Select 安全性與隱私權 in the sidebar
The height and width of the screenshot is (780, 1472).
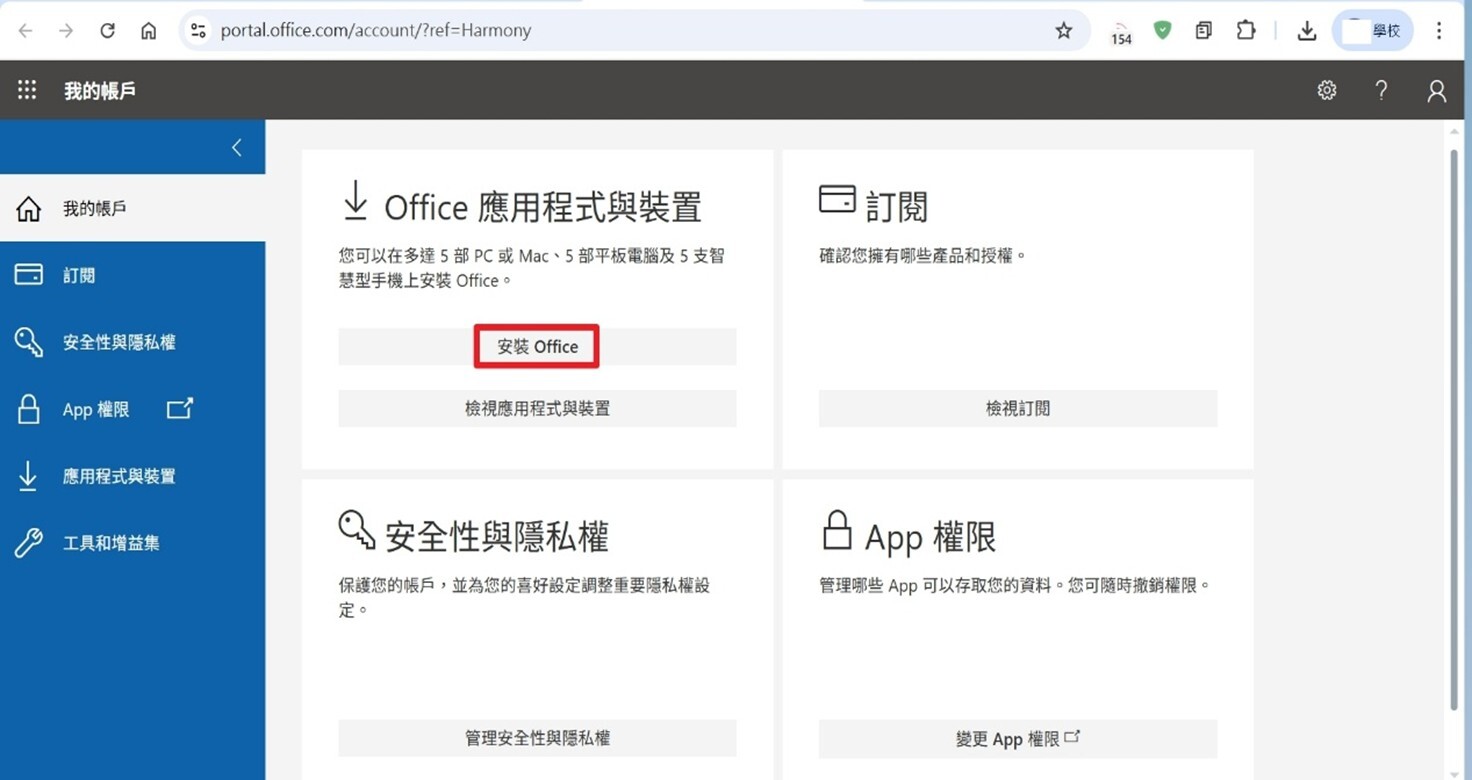point(119,342)
